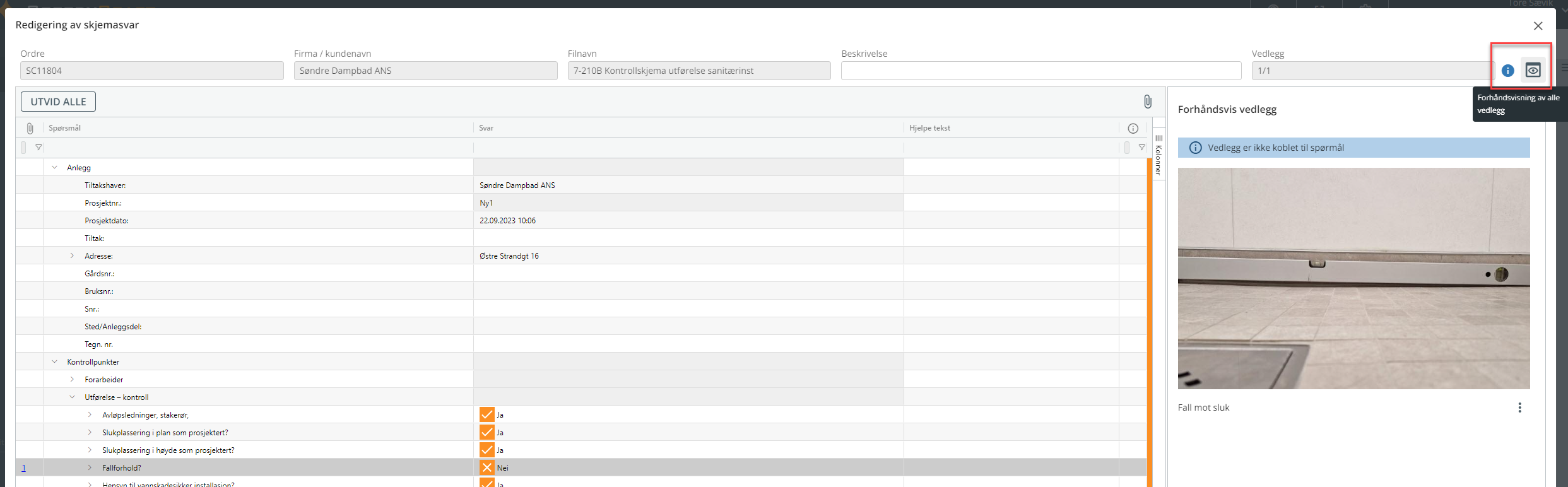Select the Bruksnr.: row
The height and width of the screenshot is (487, 1568).
click(x=581, y=291)
